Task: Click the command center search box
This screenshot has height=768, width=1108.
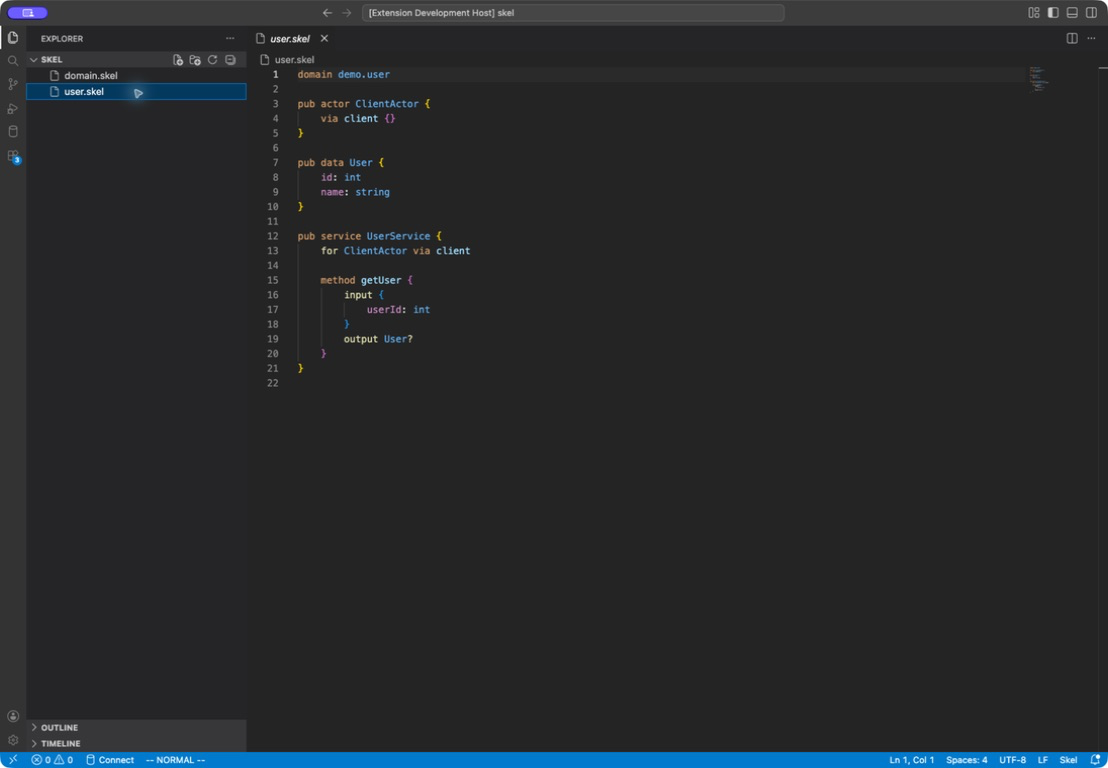Action: (573, 13)
